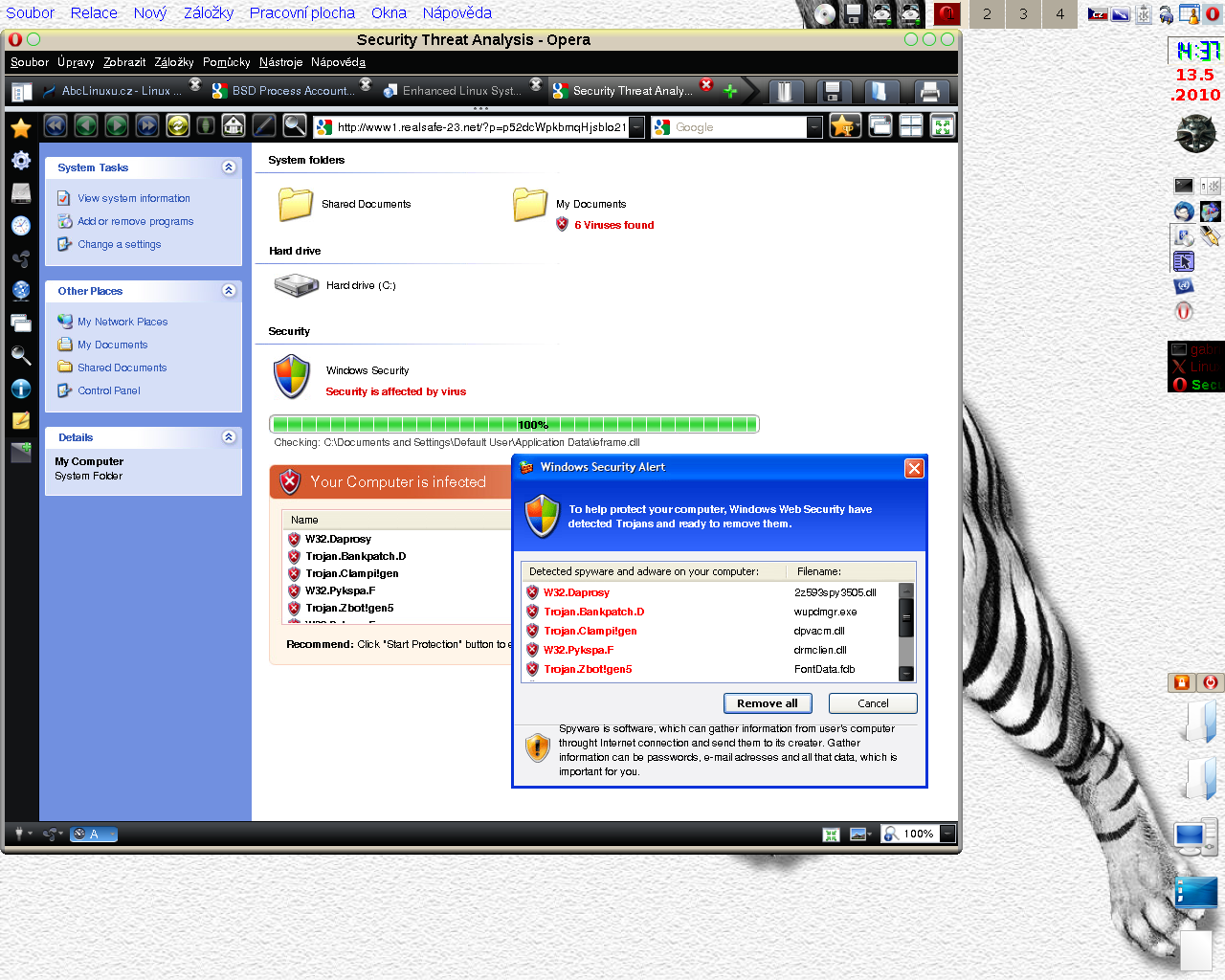The width and height of the screenshot is (1225, 980).
Task: Open the Info panel icon
Action: (21, 389)
